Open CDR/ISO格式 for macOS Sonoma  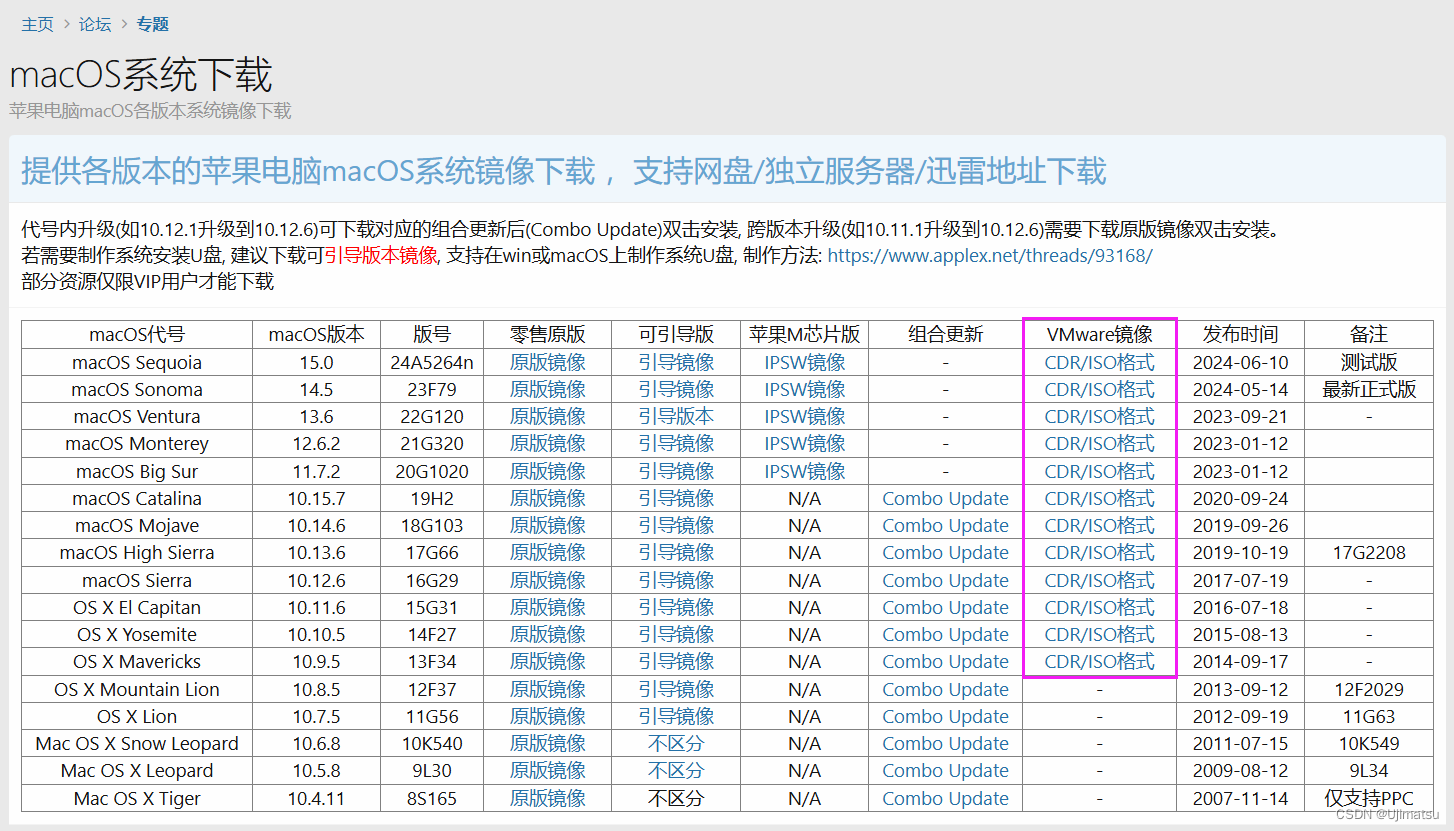[1099, 389]
